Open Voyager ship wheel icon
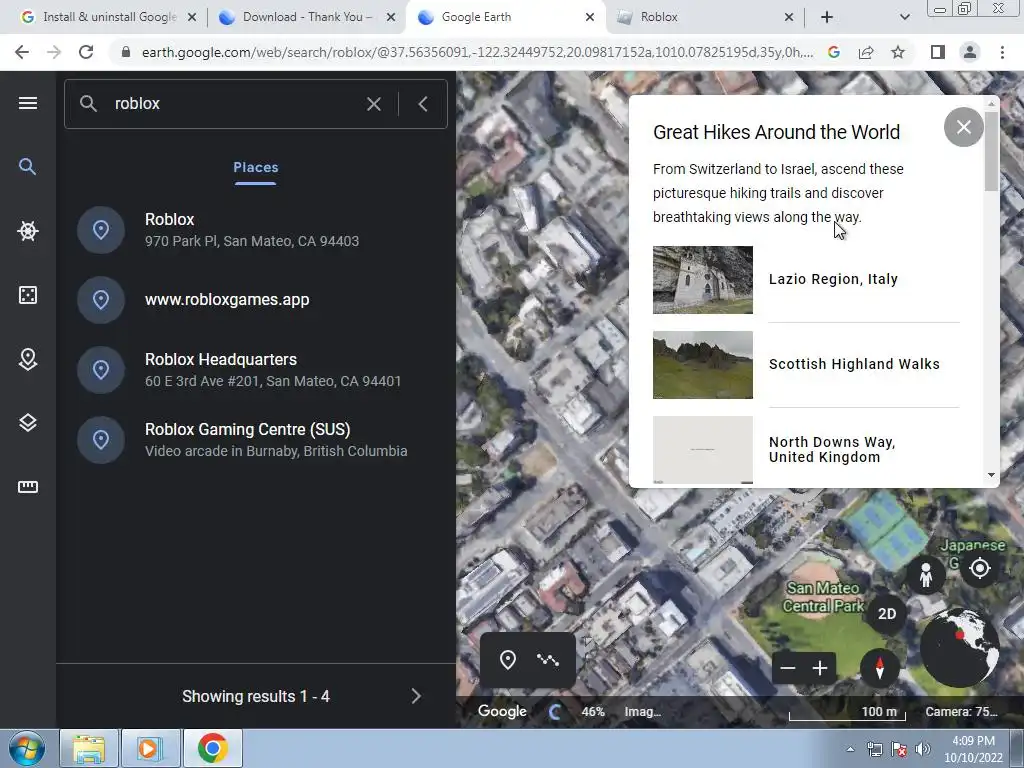The width and height of the screenshot is (1024, 768). (x=27, y=231)
